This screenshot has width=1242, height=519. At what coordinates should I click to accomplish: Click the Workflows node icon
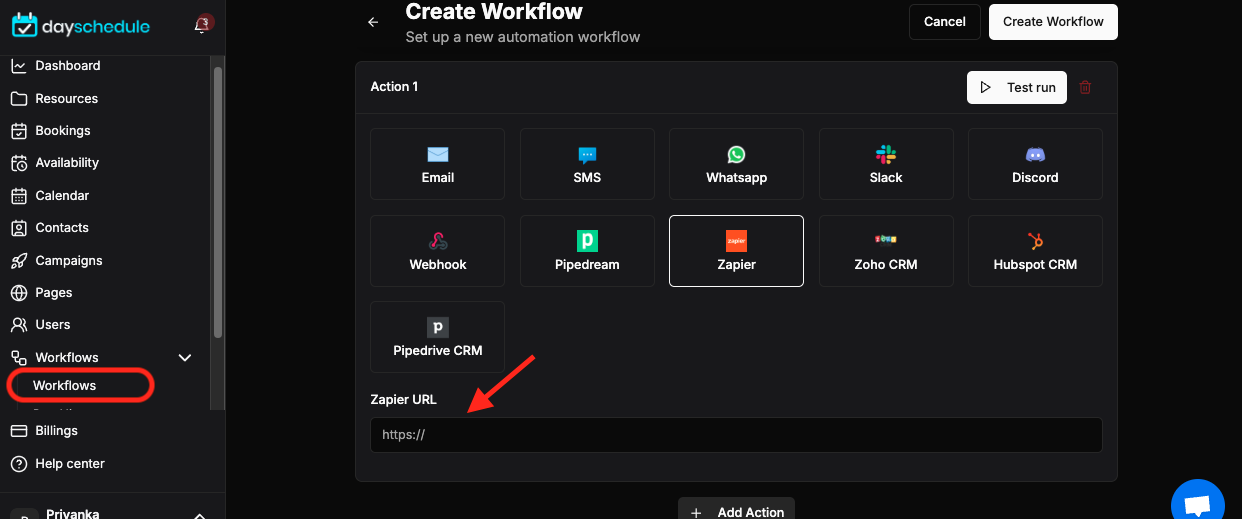[18, 358]
